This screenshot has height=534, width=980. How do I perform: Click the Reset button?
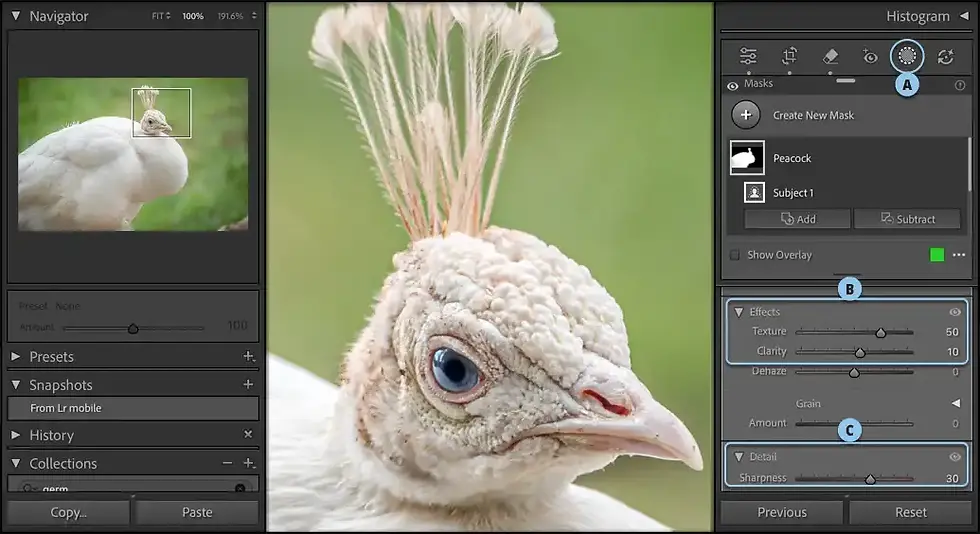point(911,512)
